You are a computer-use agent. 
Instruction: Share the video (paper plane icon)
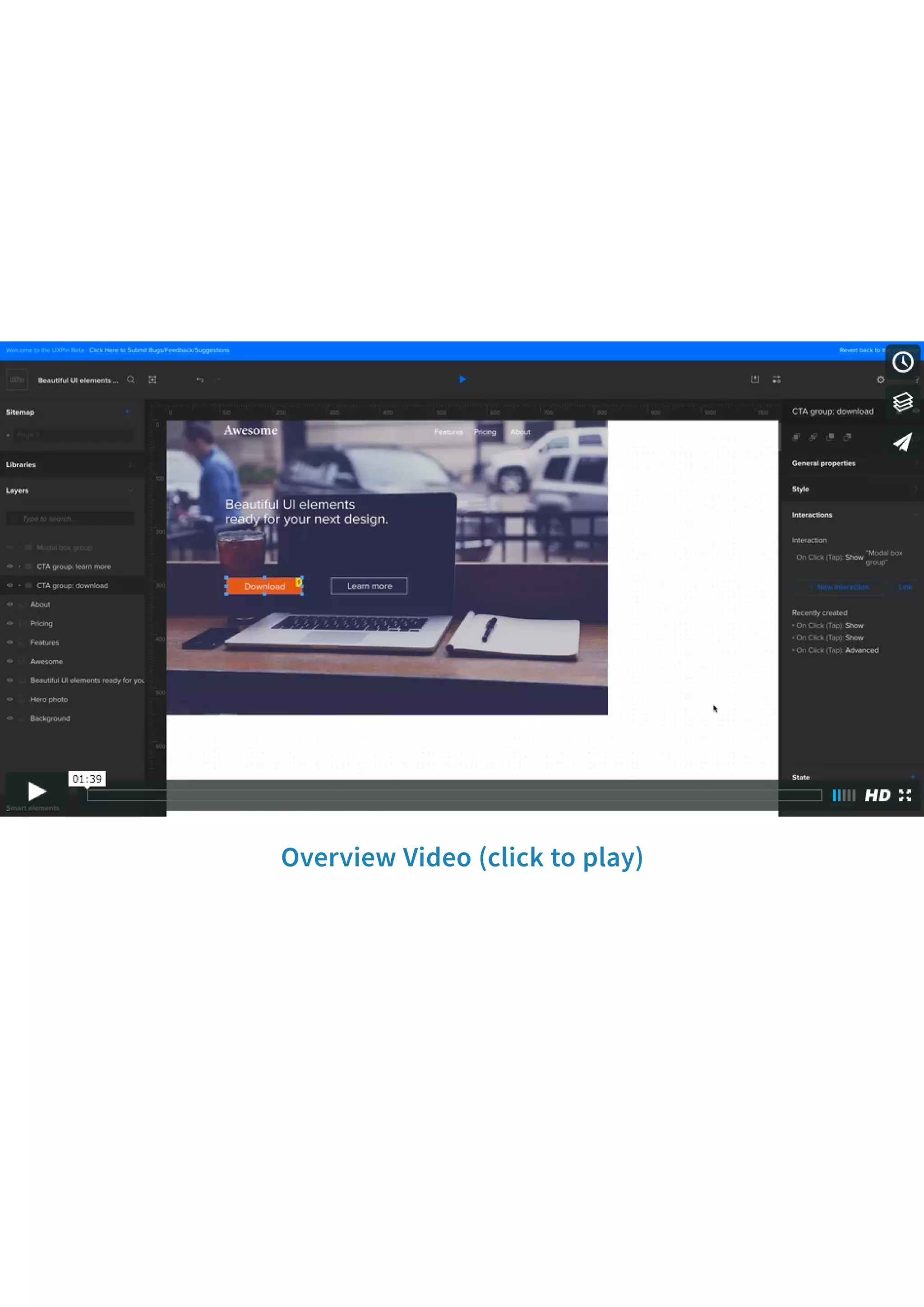tap(902, 442)
